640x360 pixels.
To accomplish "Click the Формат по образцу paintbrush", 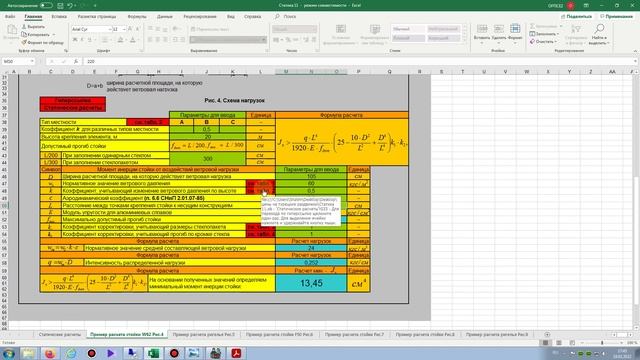I will 42,42.
